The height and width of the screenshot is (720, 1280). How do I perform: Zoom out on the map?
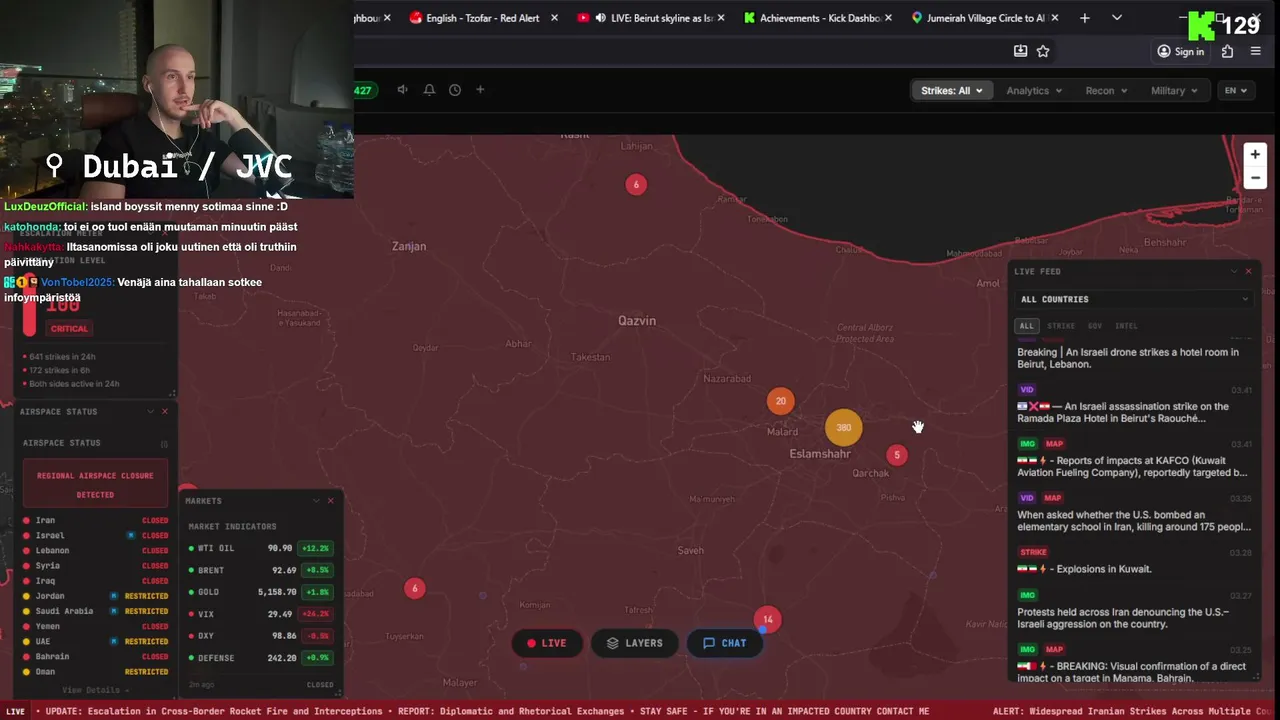(1255, 178)
